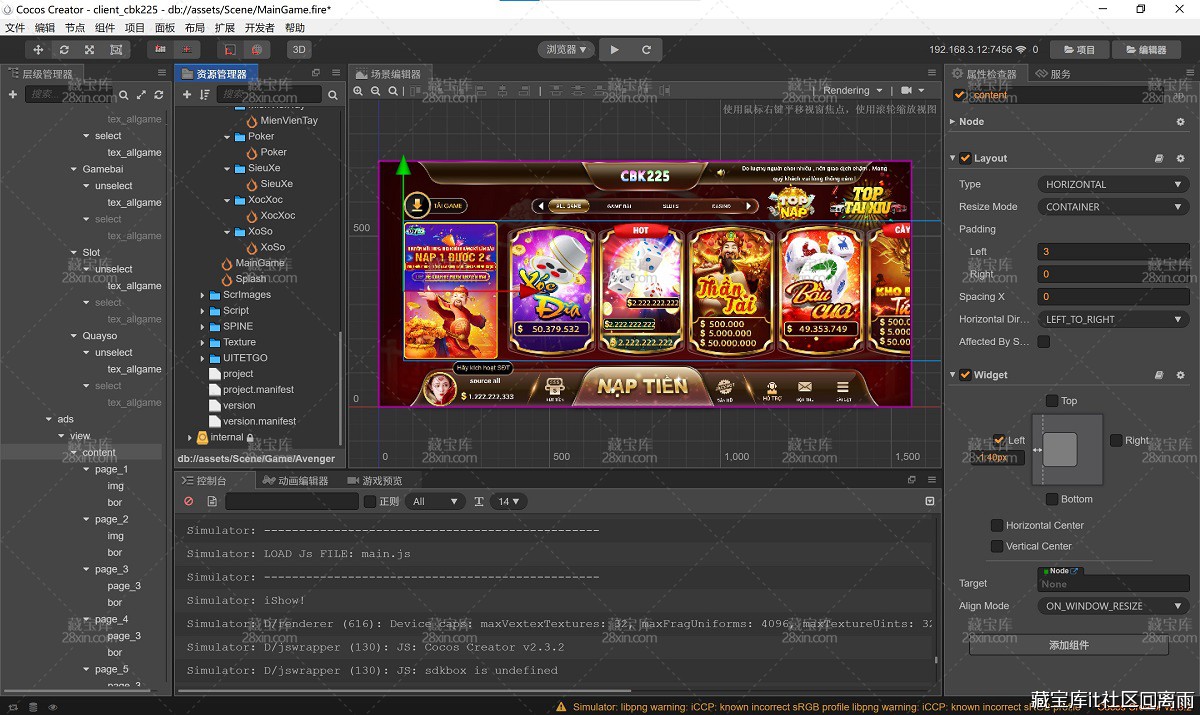Viewport: 1200px width, 715px height.
Task: Switch to the 动画编辑器 tab
Action: point(295,481)
